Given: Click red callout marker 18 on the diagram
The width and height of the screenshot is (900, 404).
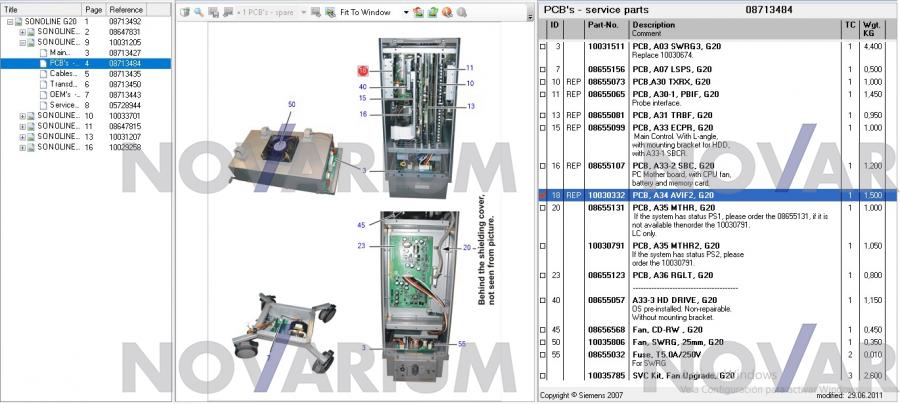Looking at the screenshot, I should point(363,71).
